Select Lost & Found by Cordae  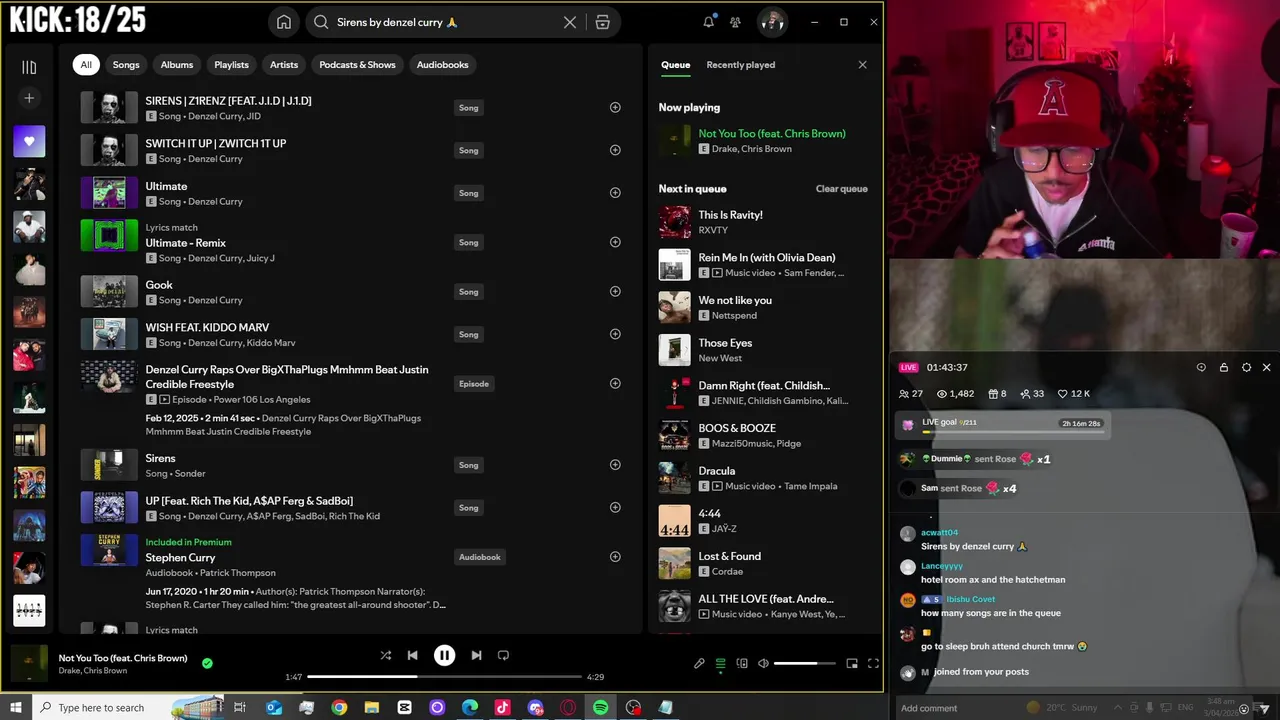click(x=763, y=564)
